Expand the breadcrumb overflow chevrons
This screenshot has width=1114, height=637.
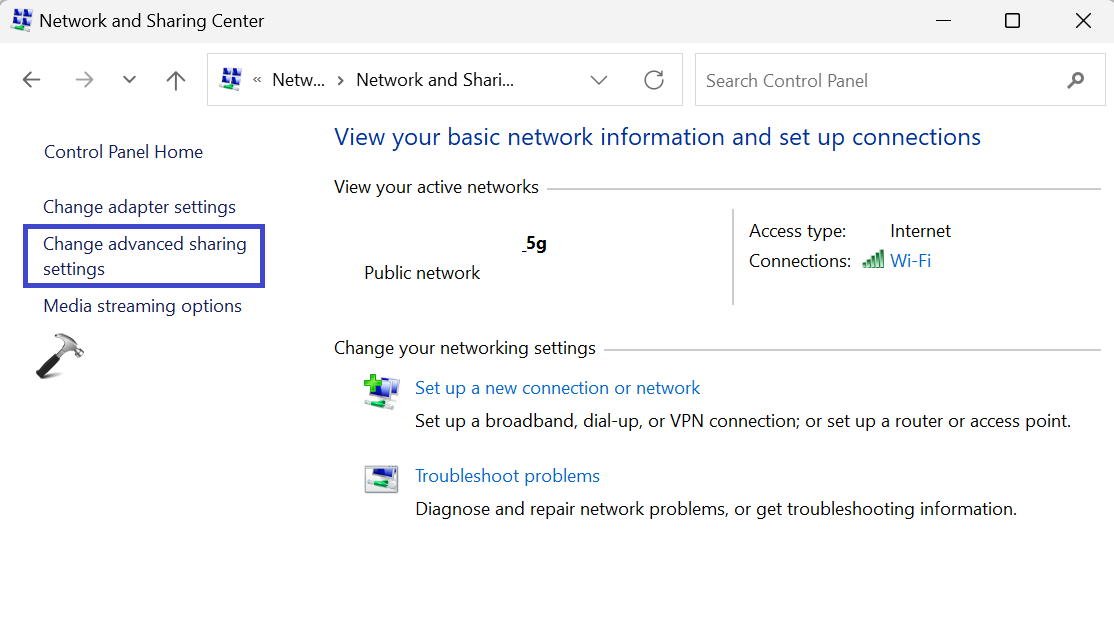point(258,81)
